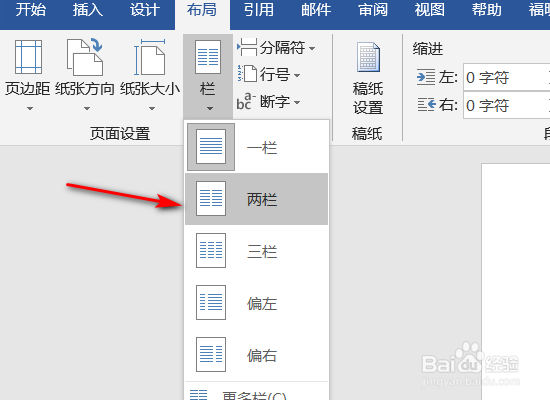Screen dimensions: 550x400
Task: Click the right indent 0 字符 field
Action: [x=507, y=105]
